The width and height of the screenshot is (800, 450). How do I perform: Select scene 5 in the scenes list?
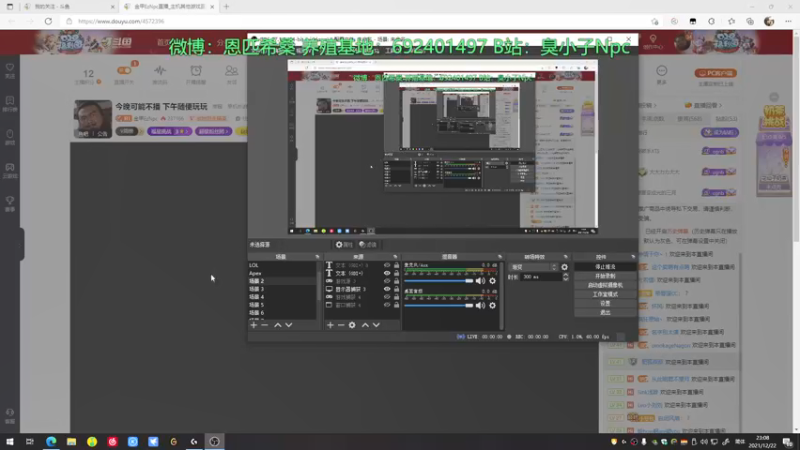[x=282, y=305]
